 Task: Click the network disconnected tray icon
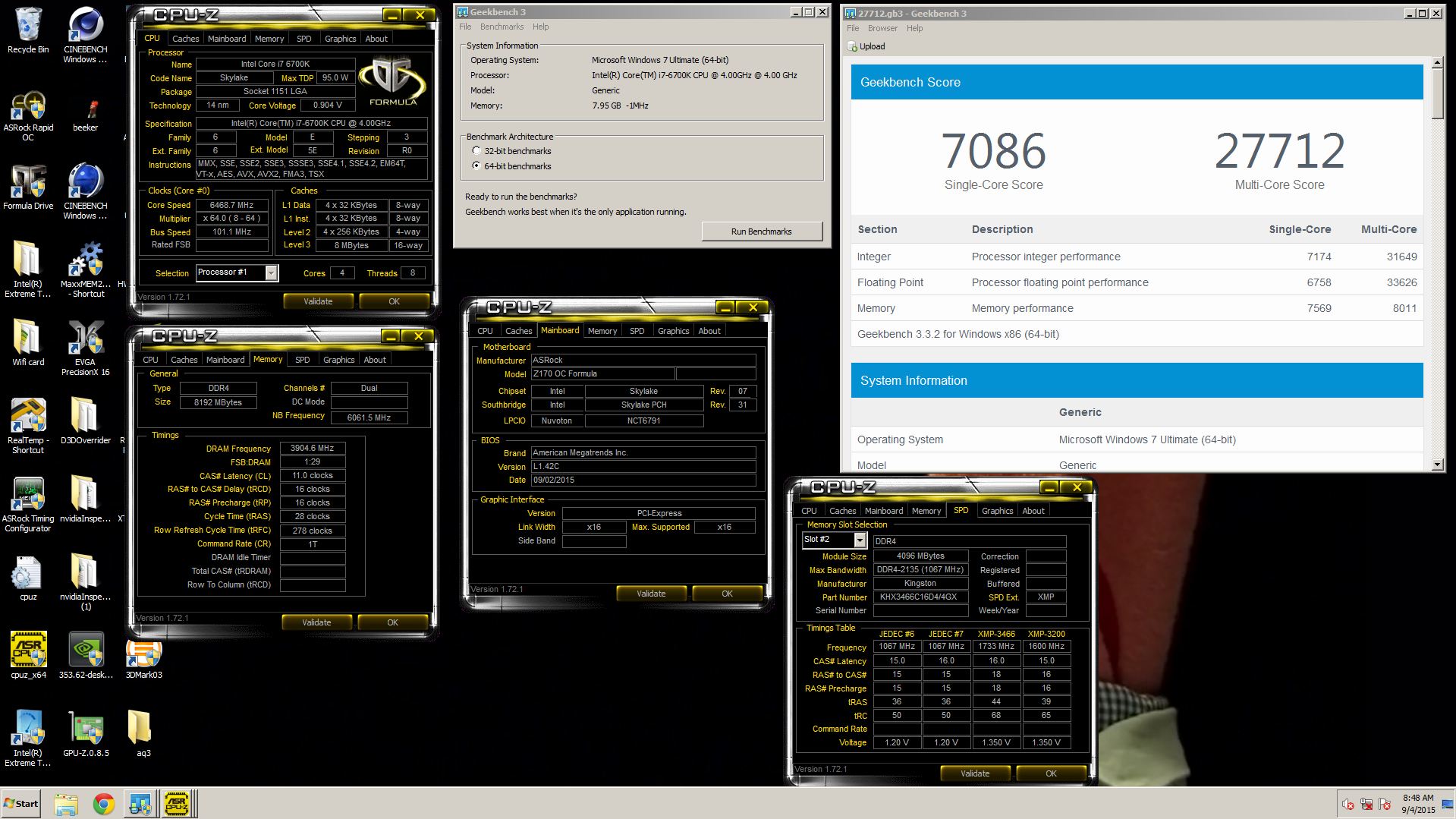tap(1366, 805)
